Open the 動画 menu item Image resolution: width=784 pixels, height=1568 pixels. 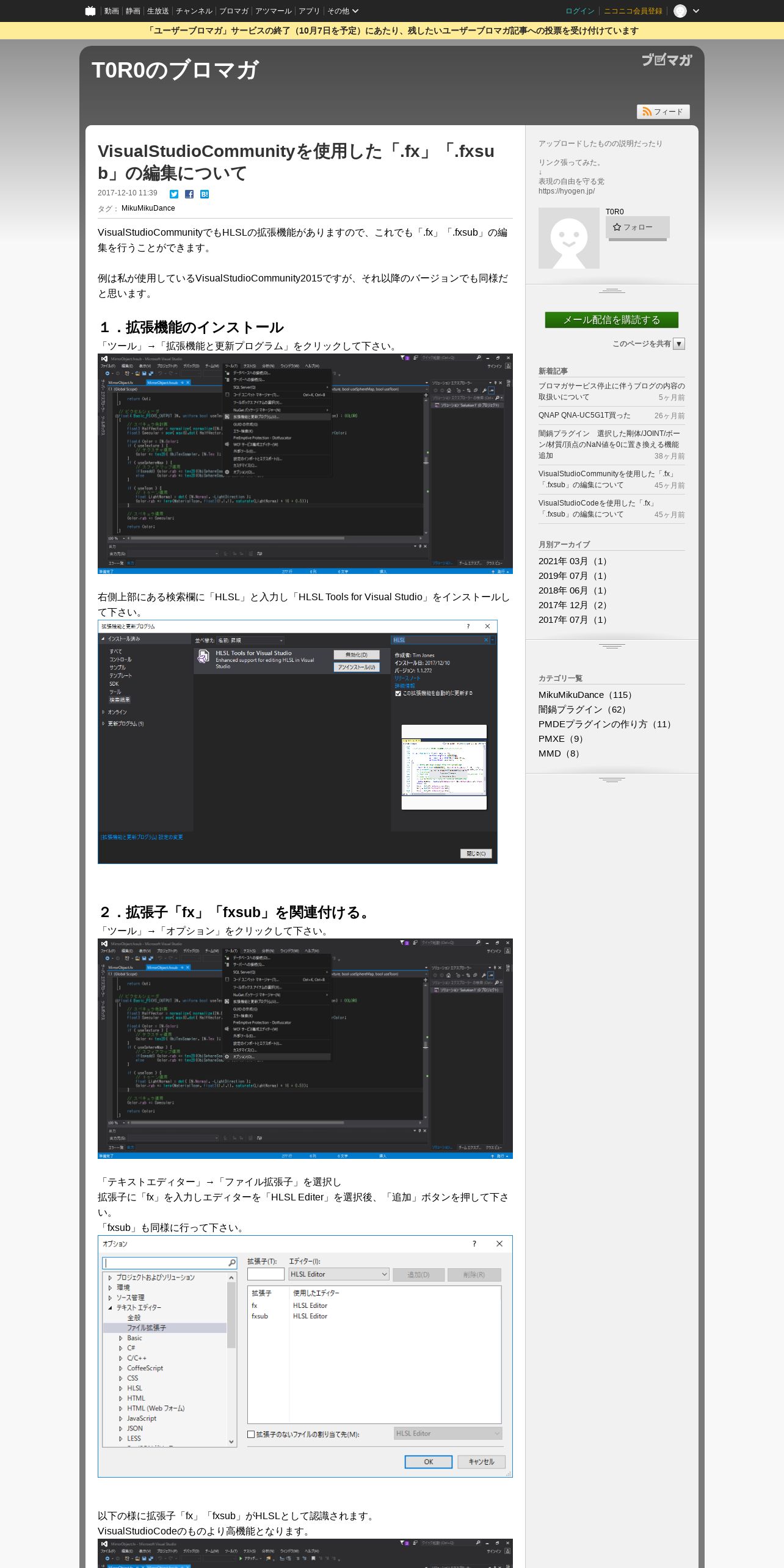(x=111, y=11)
